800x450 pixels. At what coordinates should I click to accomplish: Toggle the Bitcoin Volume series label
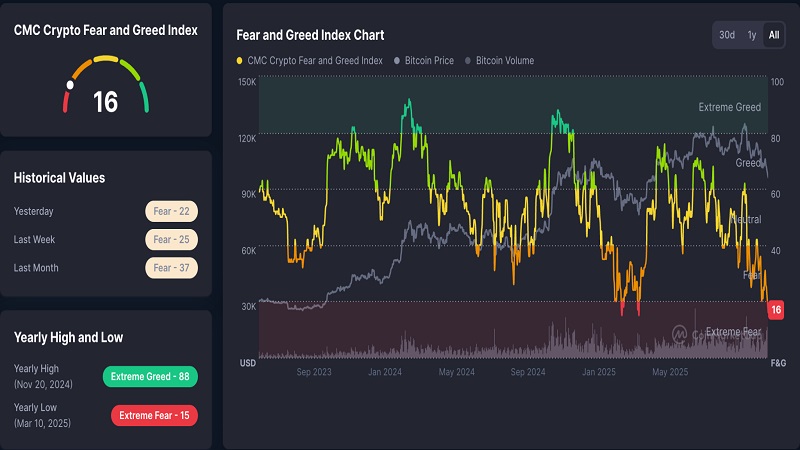505,61
